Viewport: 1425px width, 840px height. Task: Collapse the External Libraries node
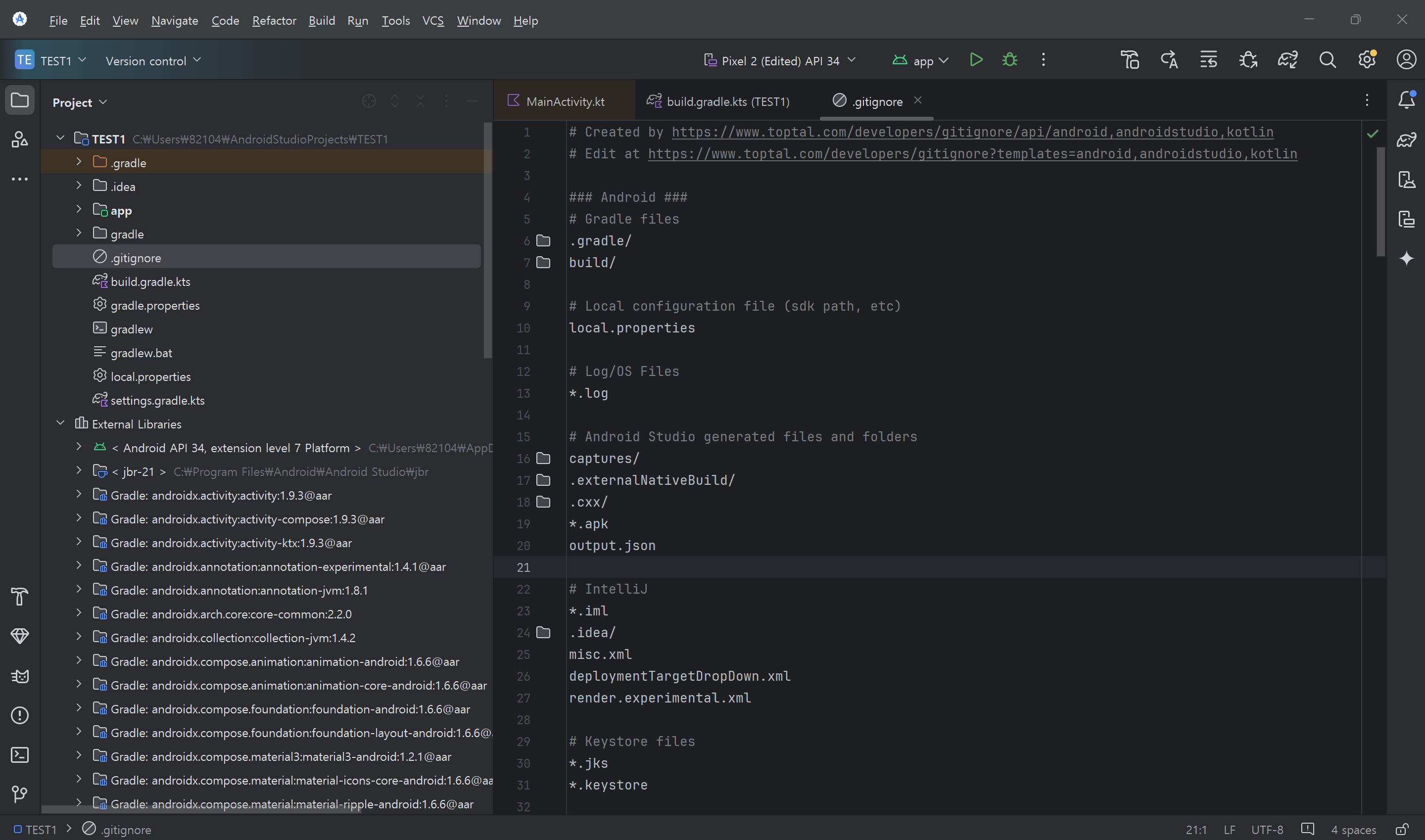point(60,423)
